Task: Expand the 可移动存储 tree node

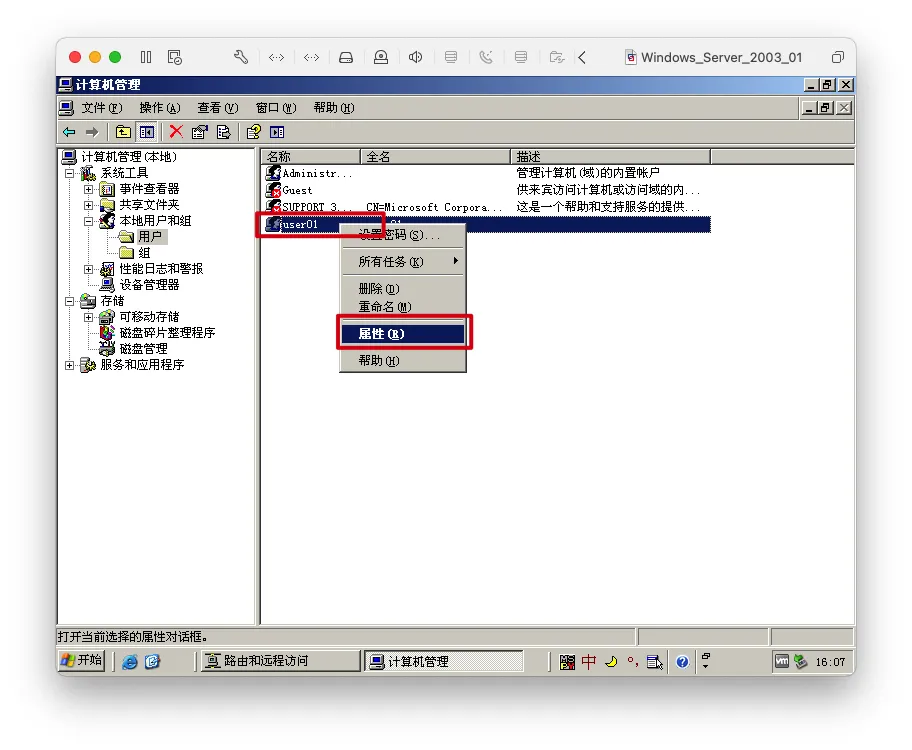Action: 88,317
